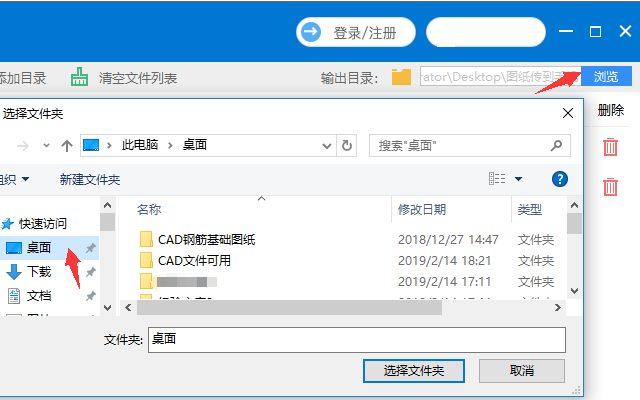This screenshot has height=400, width=640.
Task: Click the 取消 cancel button
Action: 522,371
